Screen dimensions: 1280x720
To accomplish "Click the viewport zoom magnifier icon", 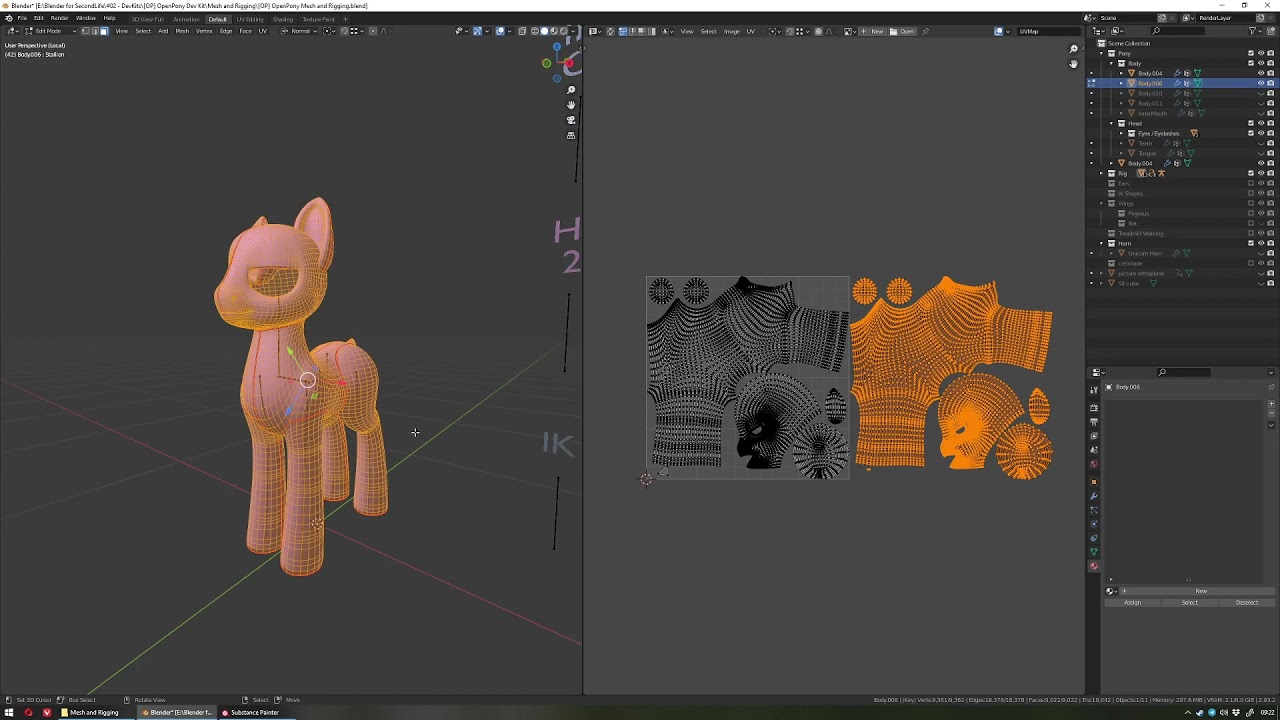I will click(571, 90).
